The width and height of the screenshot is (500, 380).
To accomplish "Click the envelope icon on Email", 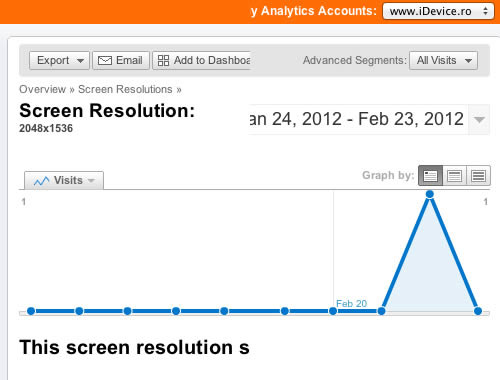I will 105,61.
